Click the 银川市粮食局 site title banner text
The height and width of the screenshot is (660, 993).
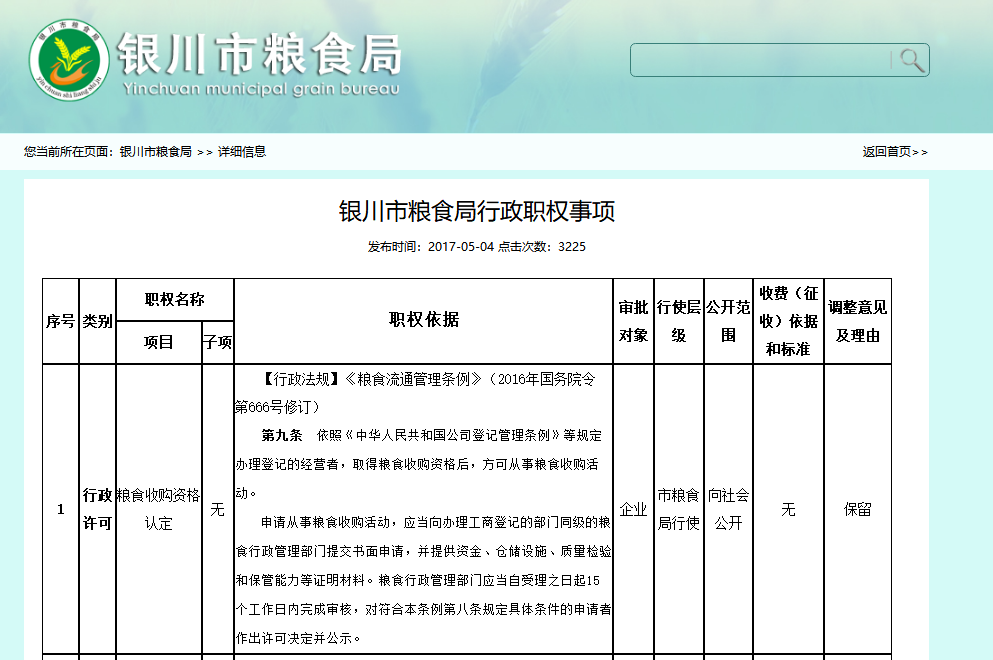(x=259, y=54)
